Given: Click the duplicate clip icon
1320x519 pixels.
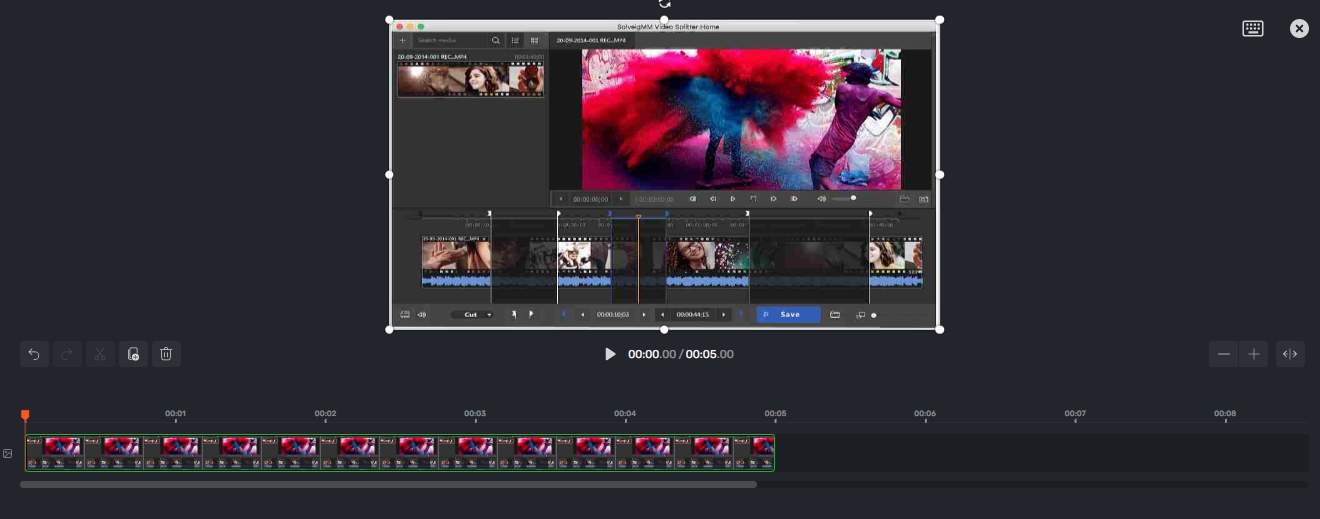Looking at the screenshot, I should point(133,354).
